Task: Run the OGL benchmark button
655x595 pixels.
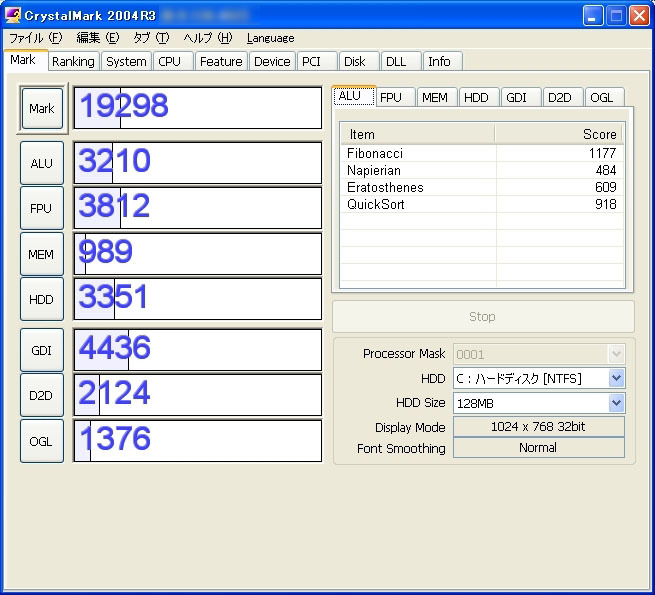Action: coord(42,441)
